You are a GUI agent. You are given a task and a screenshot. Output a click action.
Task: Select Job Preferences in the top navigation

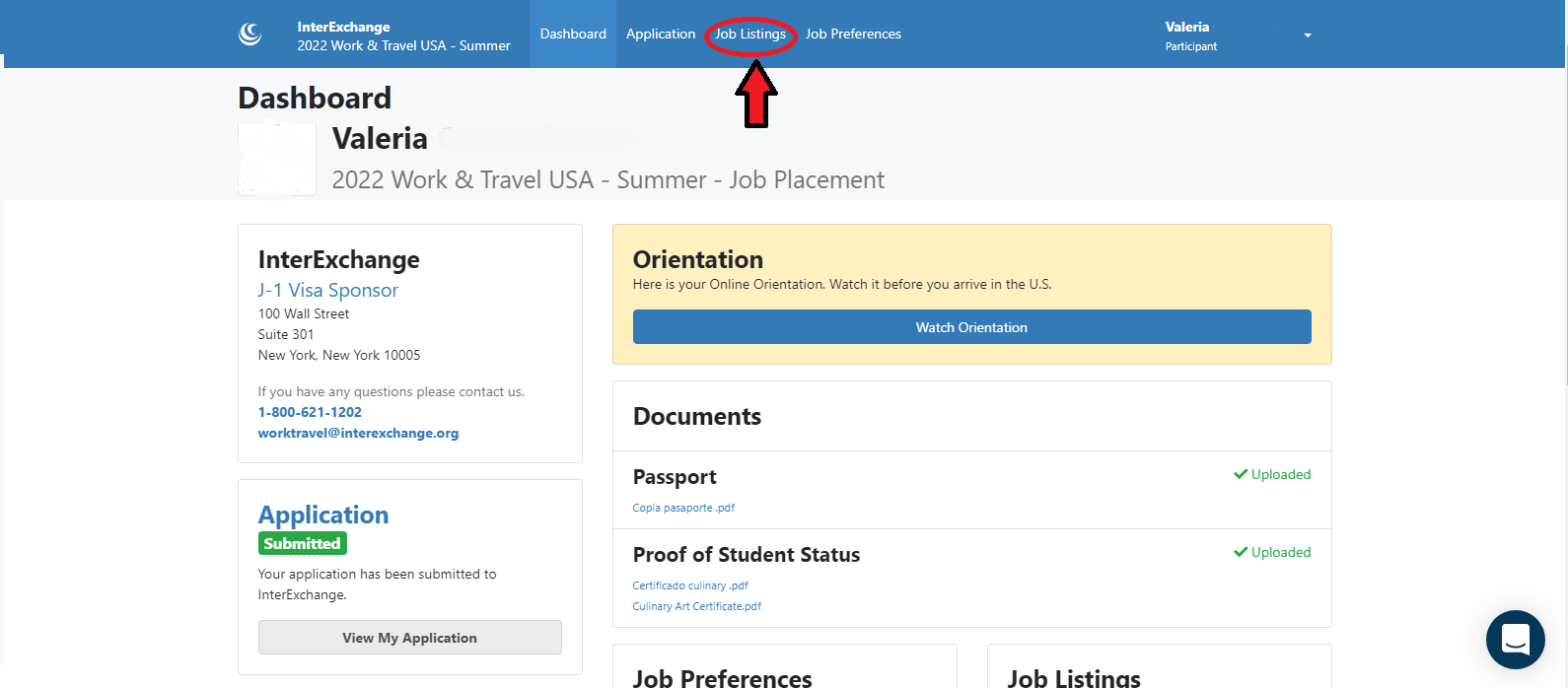coord(853,34)
